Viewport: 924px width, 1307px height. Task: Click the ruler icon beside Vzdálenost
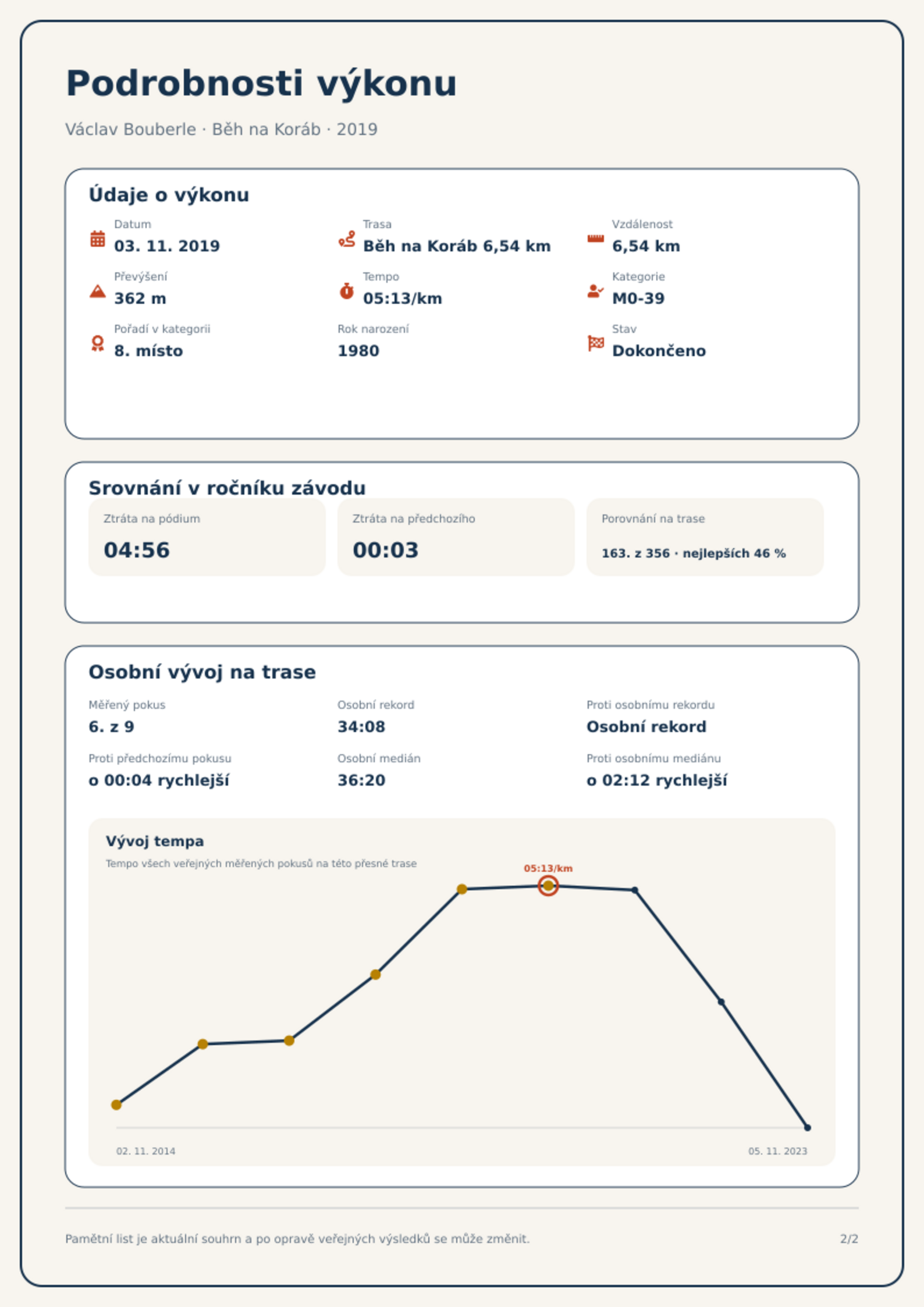tap(595, 239)
